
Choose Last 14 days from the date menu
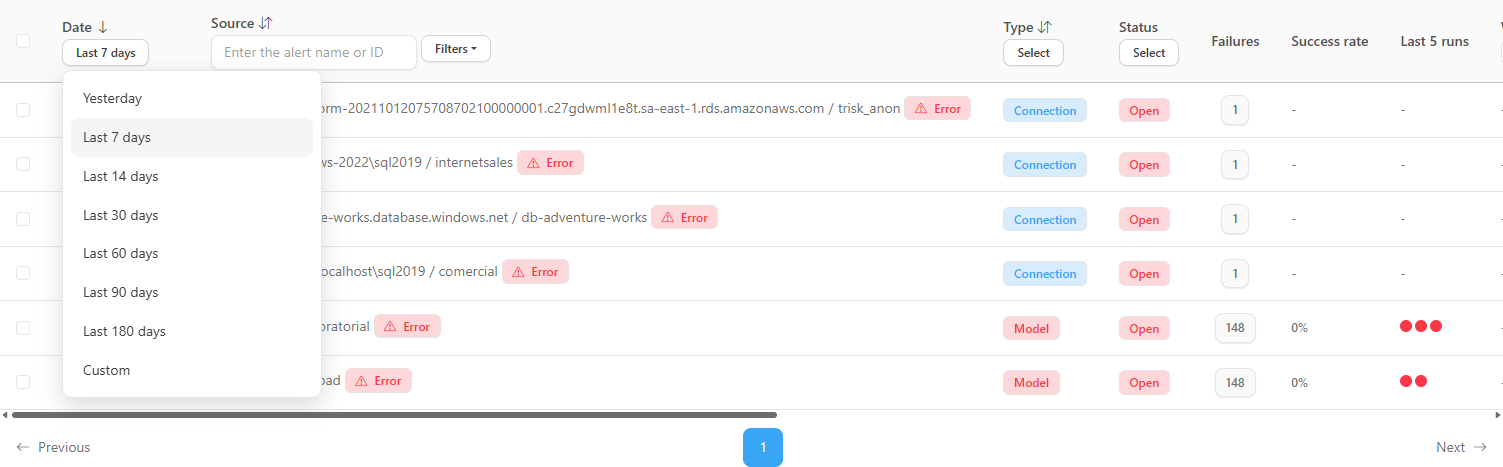(192, 176)
